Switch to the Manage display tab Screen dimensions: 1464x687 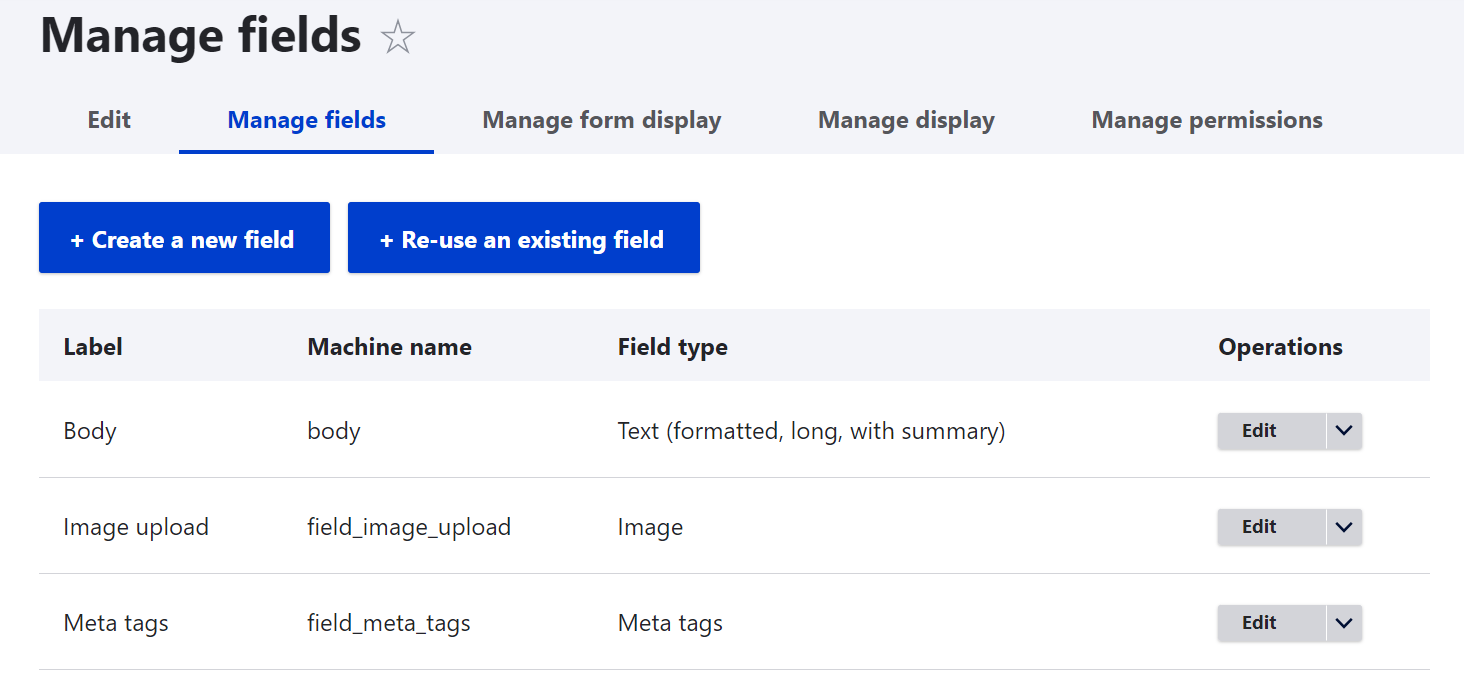pyautogui.click(x=906, y=120)
